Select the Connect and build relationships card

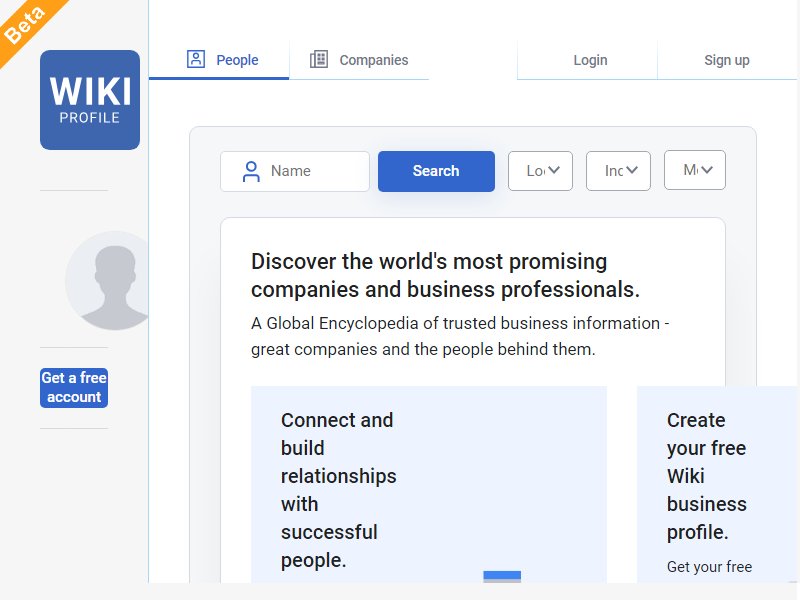click(429, 484)
